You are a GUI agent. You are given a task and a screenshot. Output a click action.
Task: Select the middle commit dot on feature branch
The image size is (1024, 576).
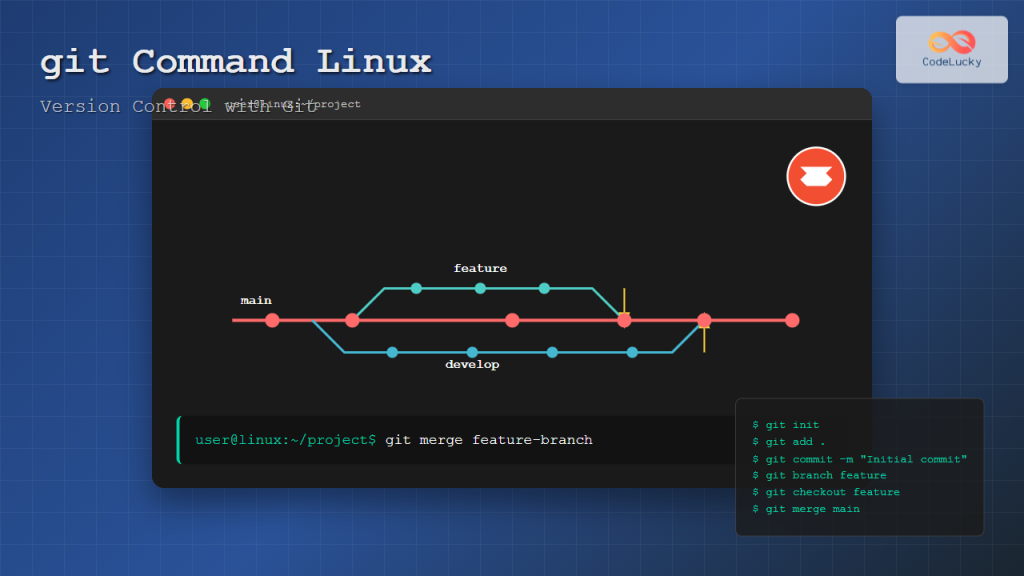coord(480,287)
